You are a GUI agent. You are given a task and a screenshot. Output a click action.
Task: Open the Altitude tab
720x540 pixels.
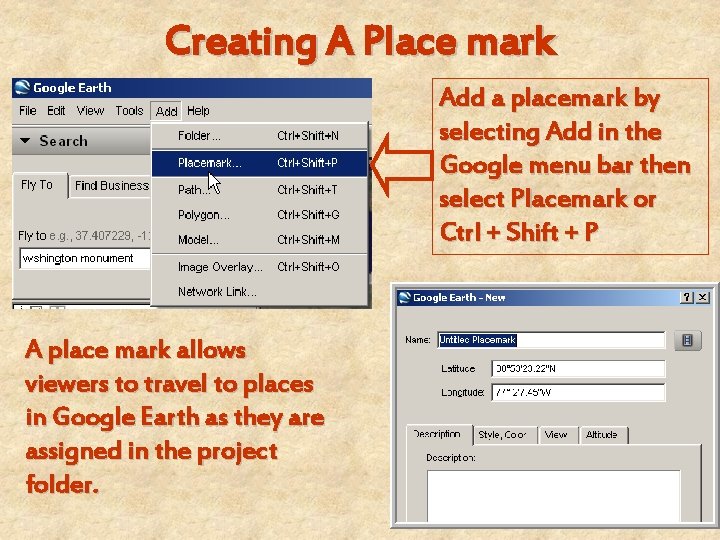click(x=603, y=435)
